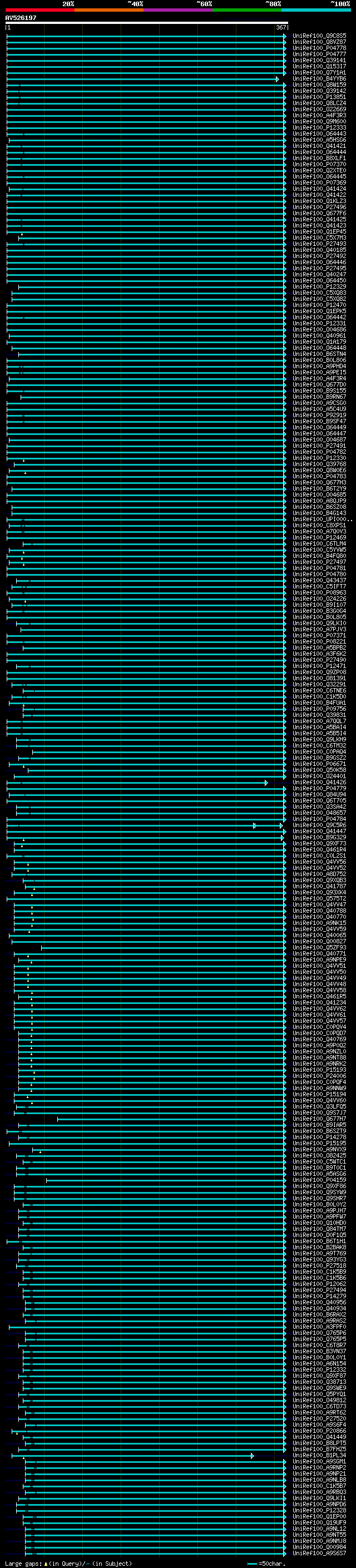The width and height of the screenshot is (356, 1568).
Task: Click the orange ~40% identity legend segment
Action: 109,10
